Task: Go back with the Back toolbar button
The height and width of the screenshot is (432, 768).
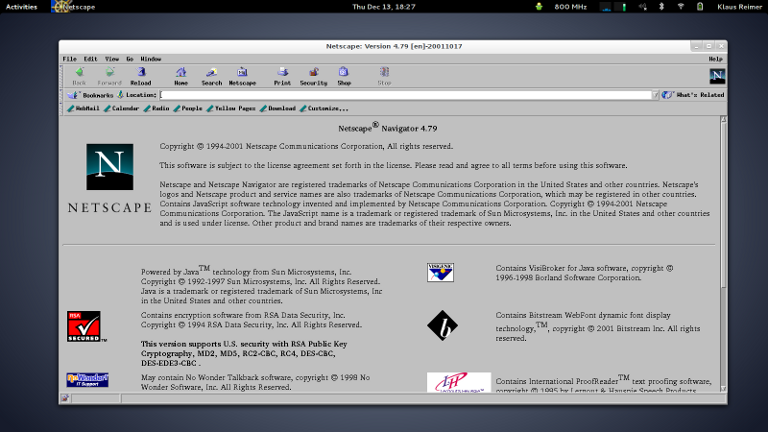Action: pyautogui.click(x=79, y=76)
